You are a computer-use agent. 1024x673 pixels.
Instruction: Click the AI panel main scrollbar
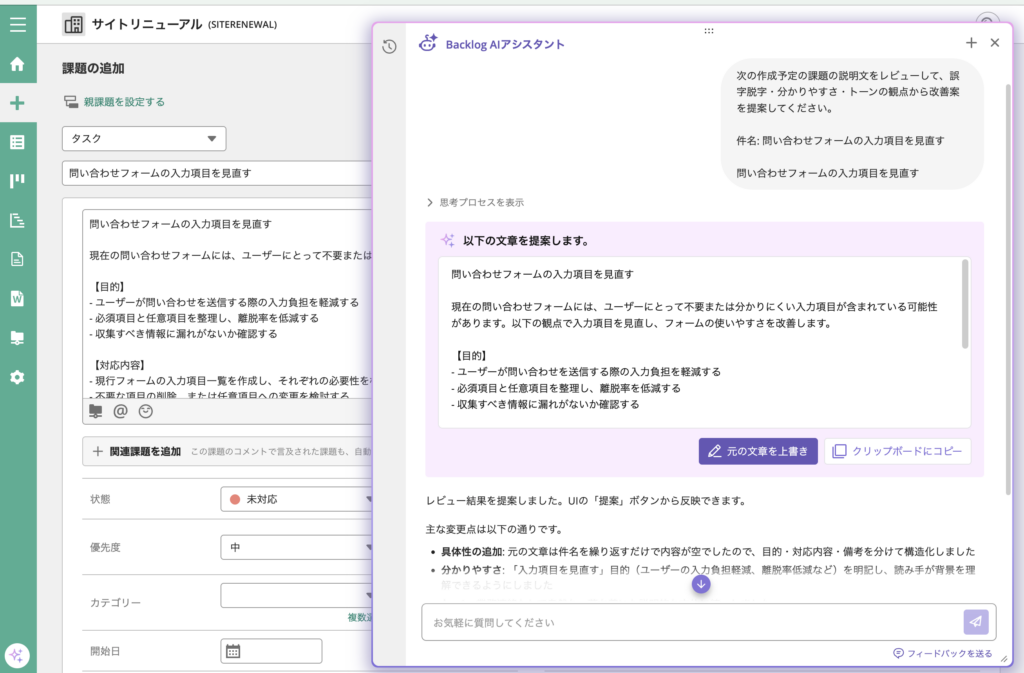tap(1008, 287)
